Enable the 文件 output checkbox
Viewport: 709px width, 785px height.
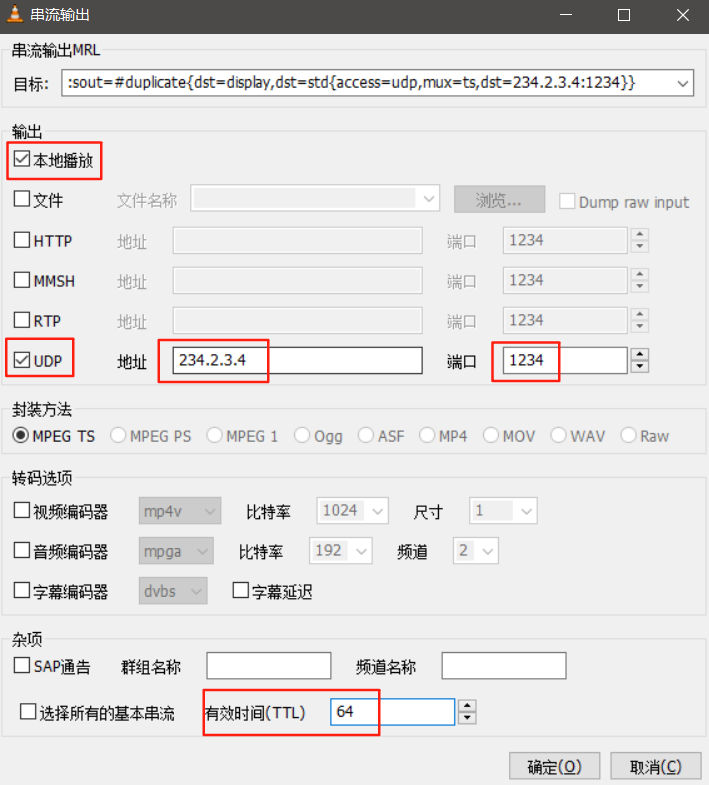tap(22, 199)
